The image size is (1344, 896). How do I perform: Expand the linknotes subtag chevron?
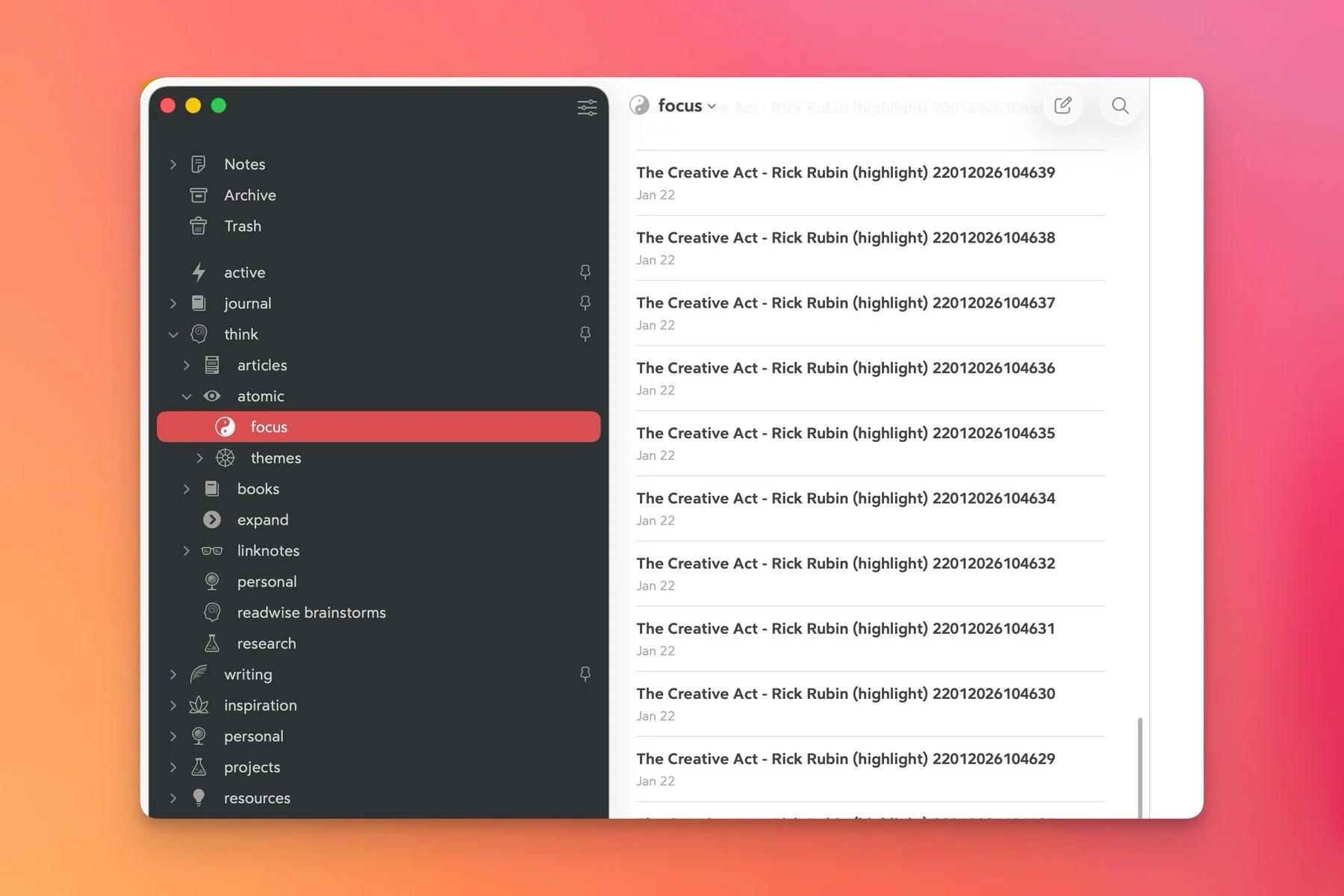(187, 550)
